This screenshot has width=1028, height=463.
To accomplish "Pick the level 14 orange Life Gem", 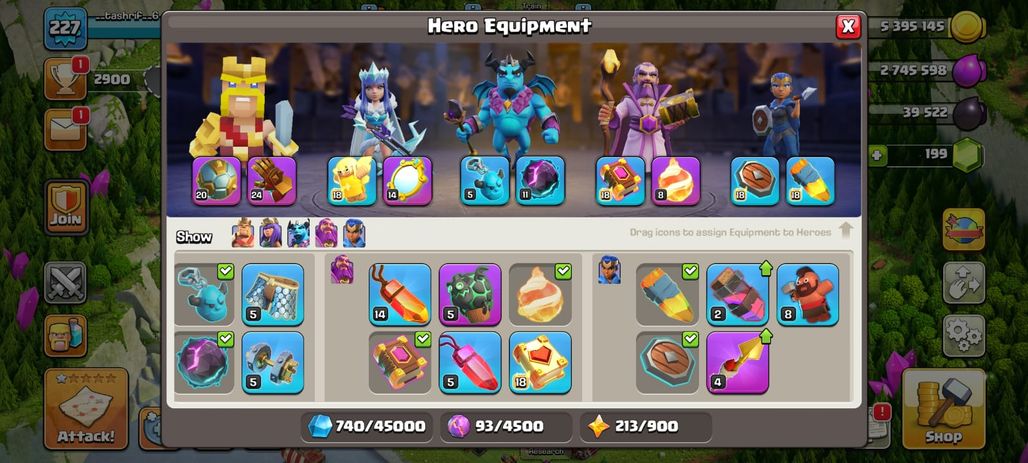I will tap(400, 294).
